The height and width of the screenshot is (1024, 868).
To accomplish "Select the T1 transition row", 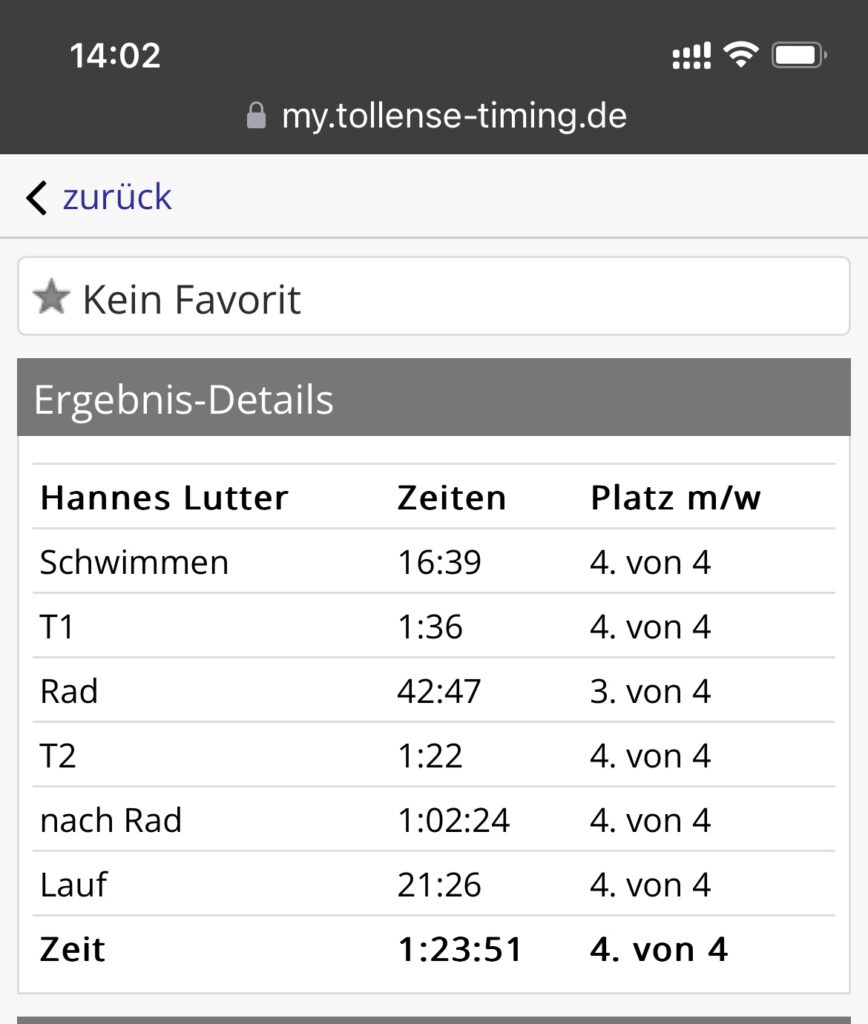I will point(434,626).
